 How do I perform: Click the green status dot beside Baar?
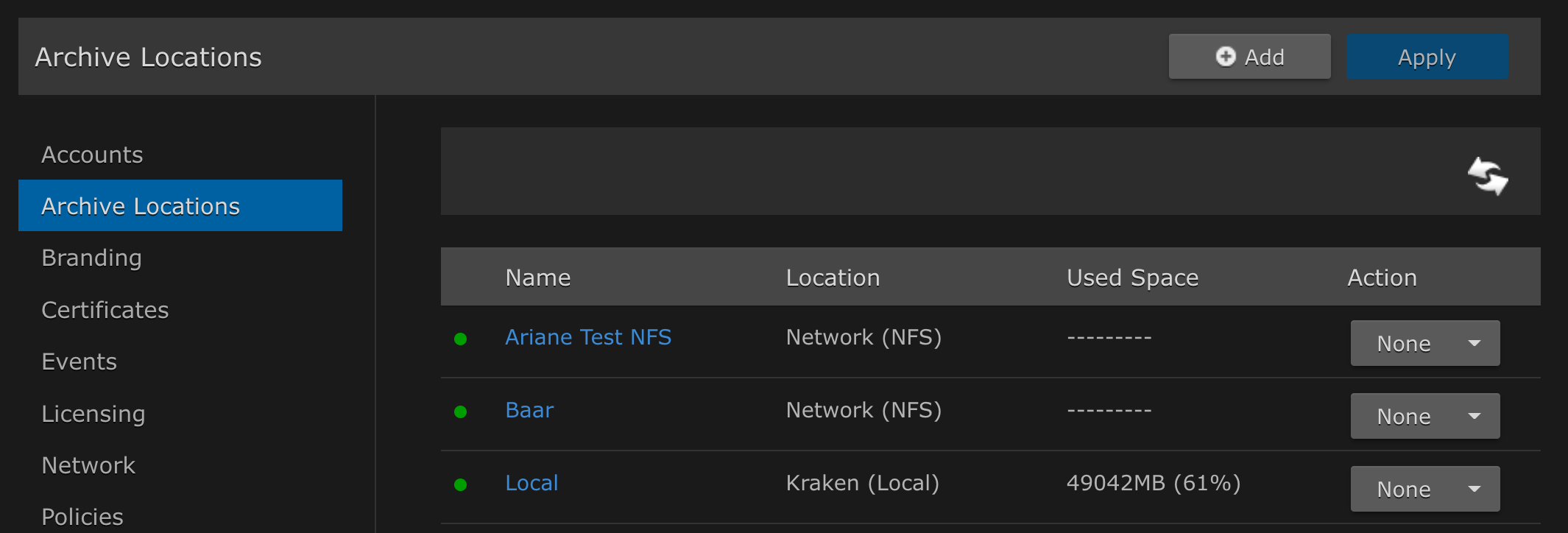[461, 412]
